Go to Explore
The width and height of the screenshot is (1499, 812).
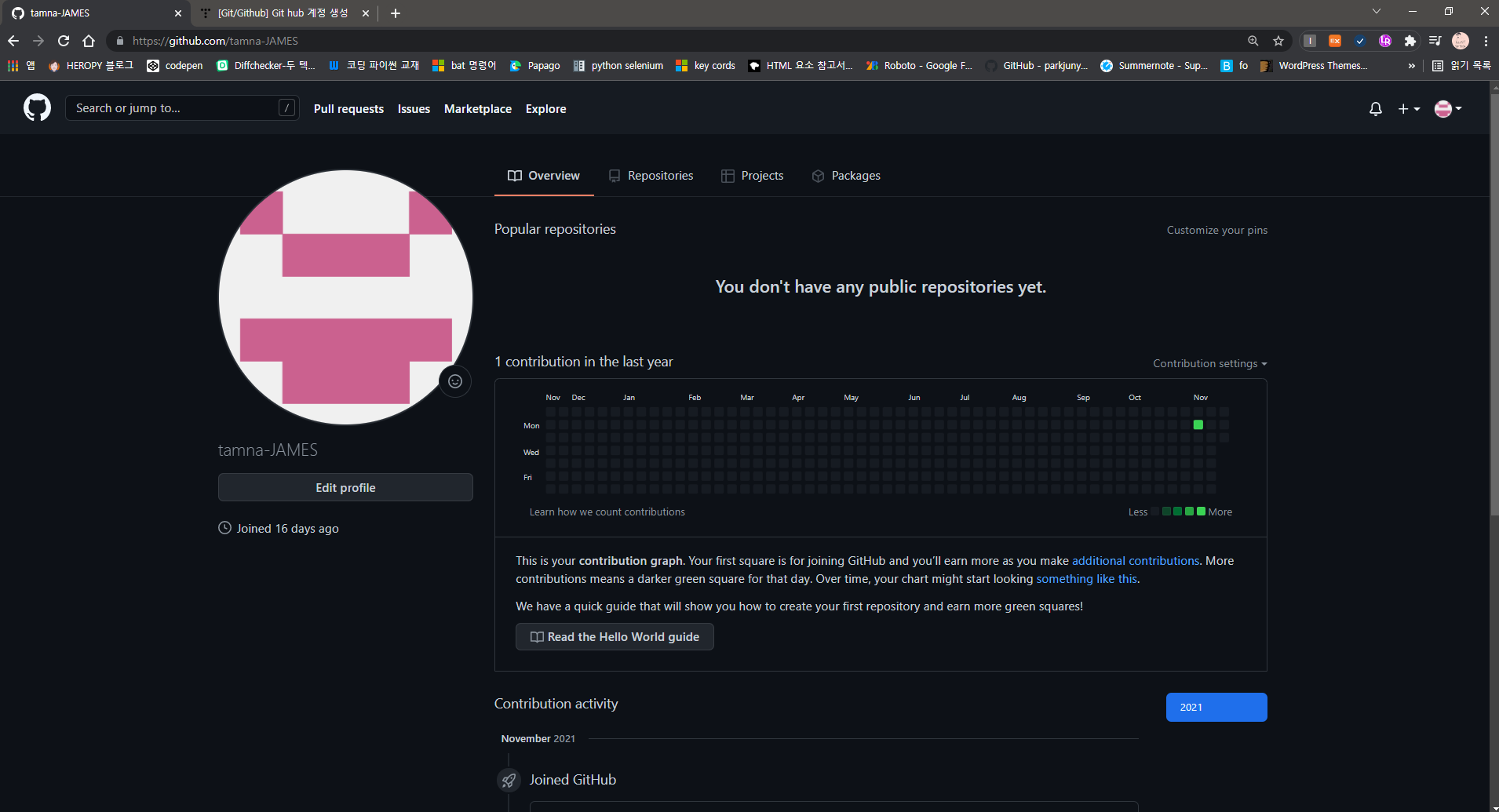(x=545, y=109)
